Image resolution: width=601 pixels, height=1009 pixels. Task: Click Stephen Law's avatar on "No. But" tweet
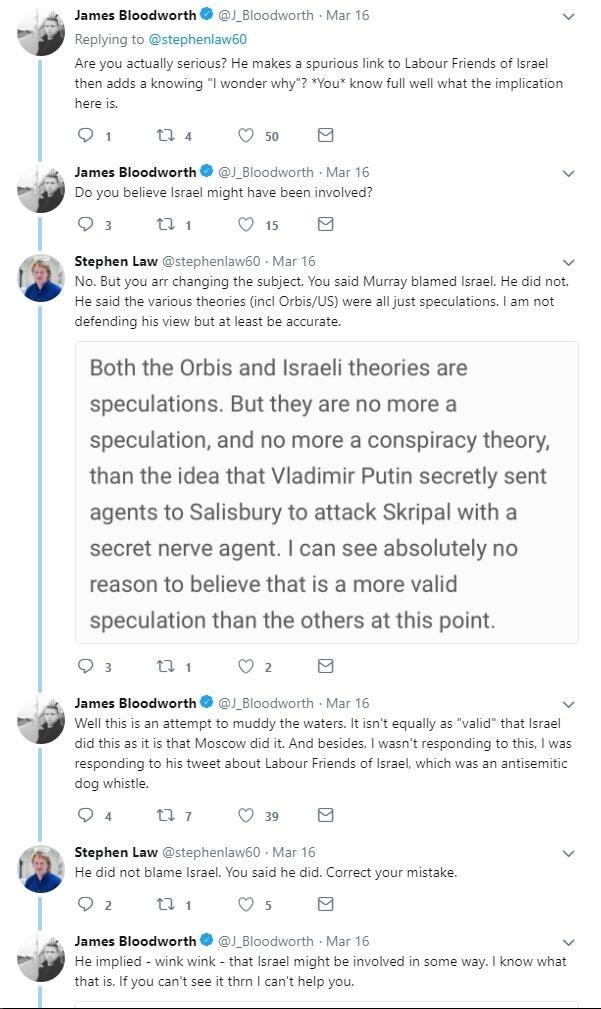click(41, 277)
